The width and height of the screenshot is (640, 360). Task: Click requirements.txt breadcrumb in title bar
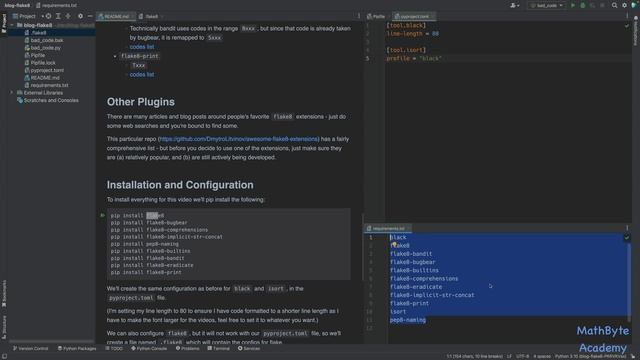coord(57,5)
